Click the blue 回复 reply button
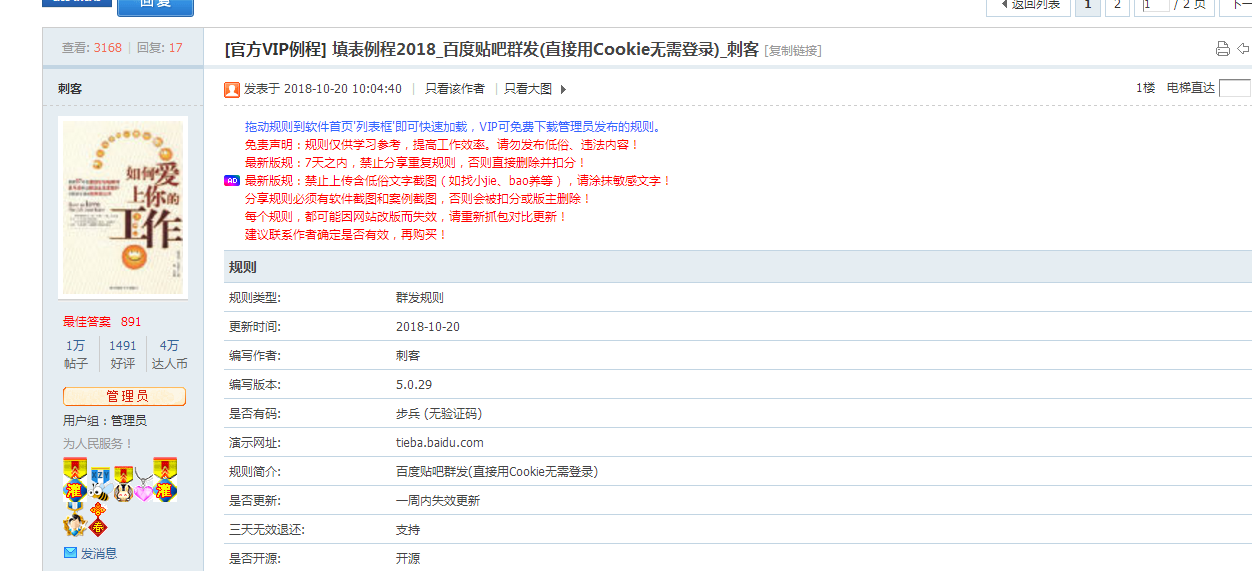 [x=155, y=6]
